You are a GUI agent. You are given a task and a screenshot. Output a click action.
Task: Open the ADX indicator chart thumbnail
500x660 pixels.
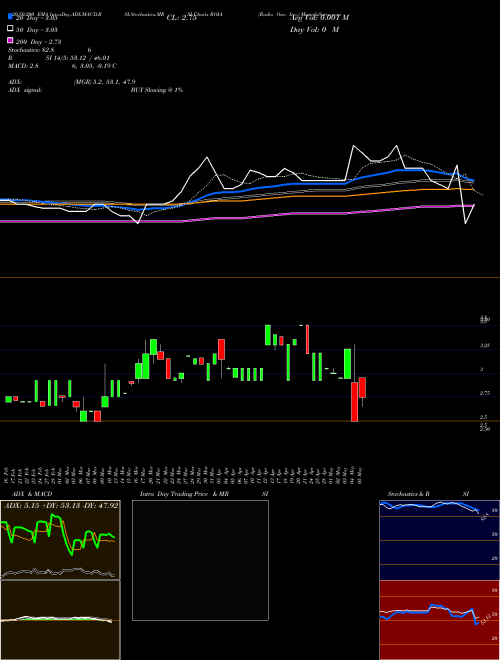(x=60, y=540)
